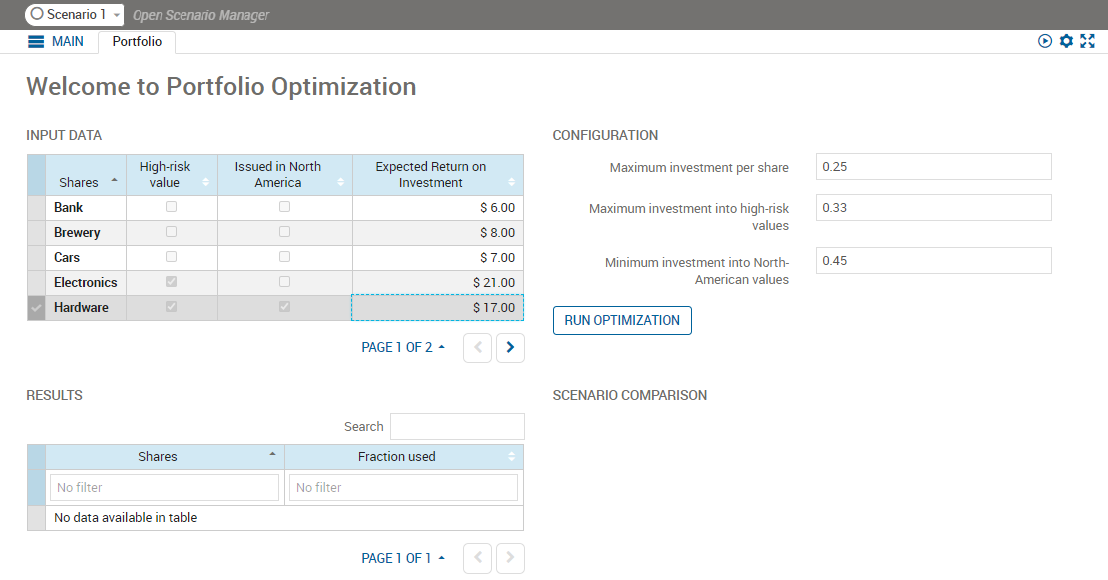Toggle High-risk checkbox for Electronics
The width and height of the screenshot is (1108, 580).
pos(171,282)
